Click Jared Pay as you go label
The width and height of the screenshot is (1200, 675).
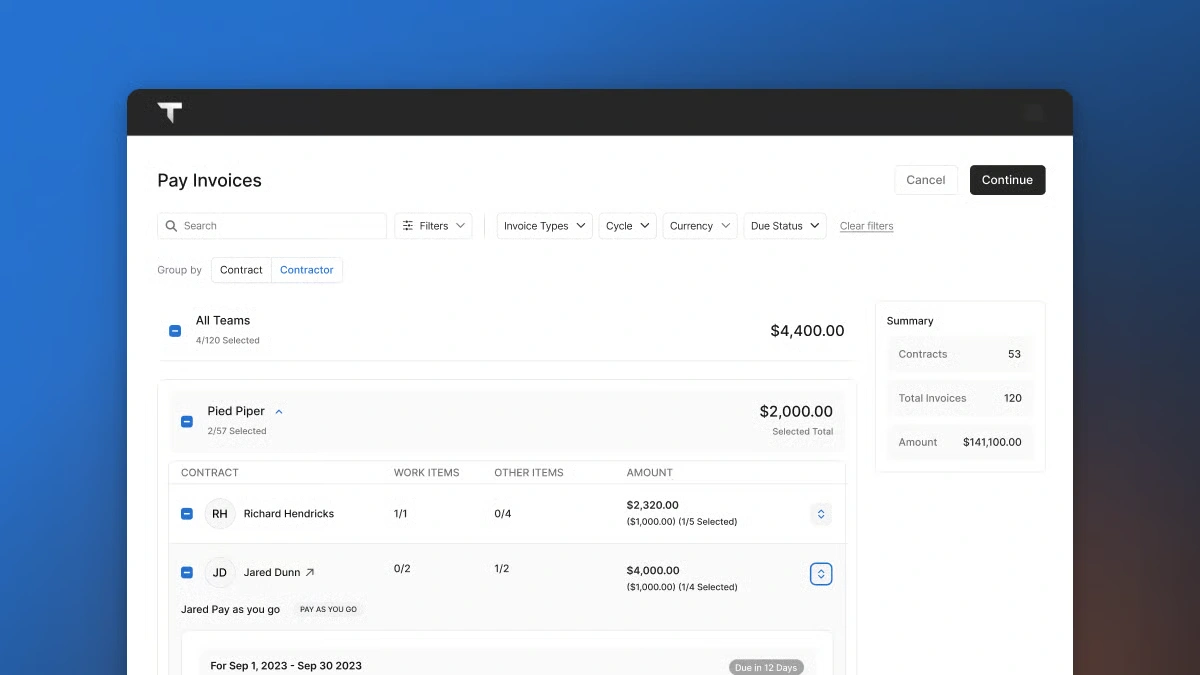[231, 610]
